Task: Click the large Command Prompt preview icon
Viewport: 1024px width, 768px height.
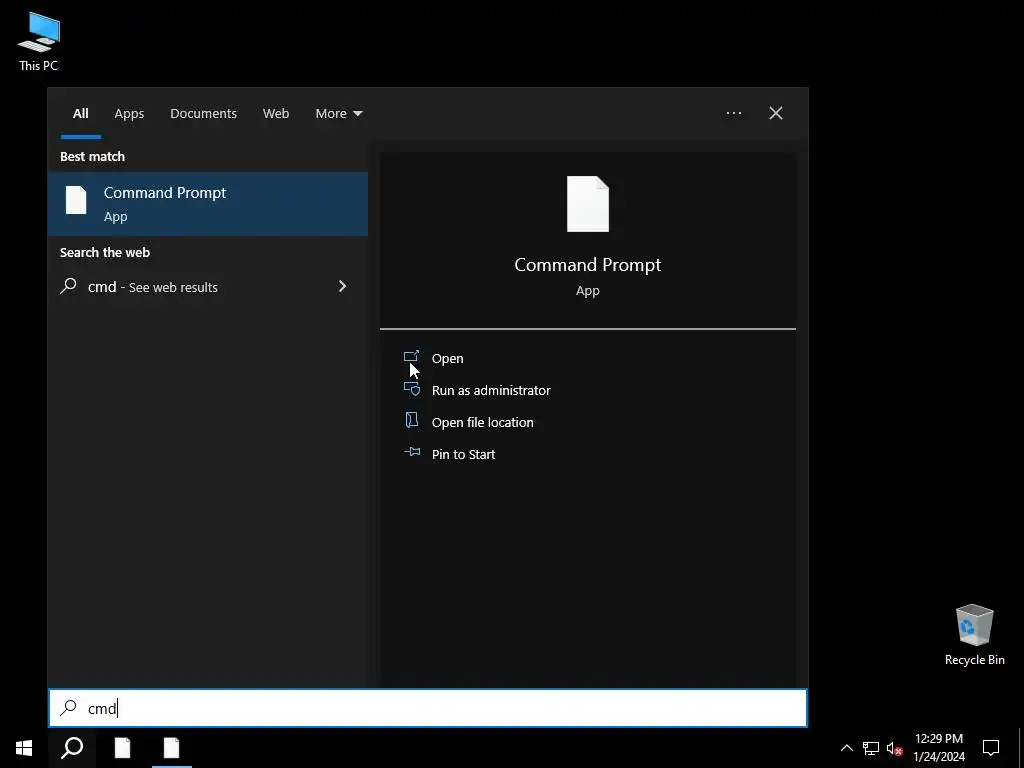Action: (x=588, y=204)
